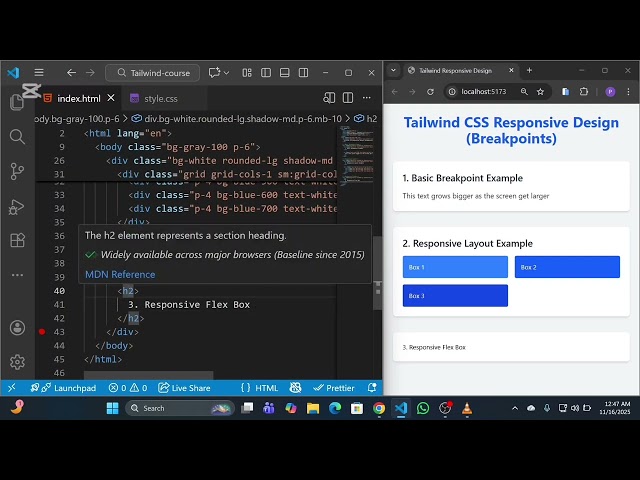Open WhatsApp from the taskbar
Screen dimensions: 640x480
point(423,408)
